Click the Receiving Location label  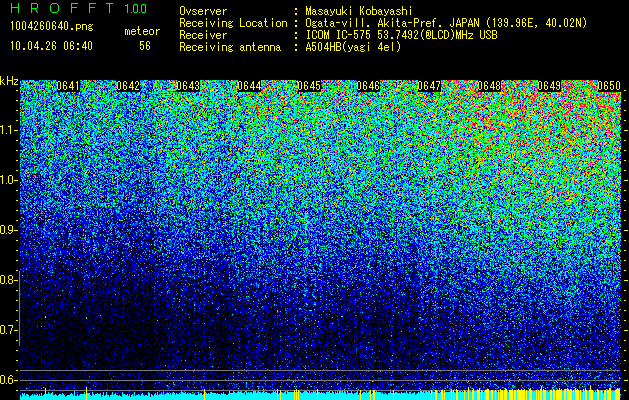point(233,23)
